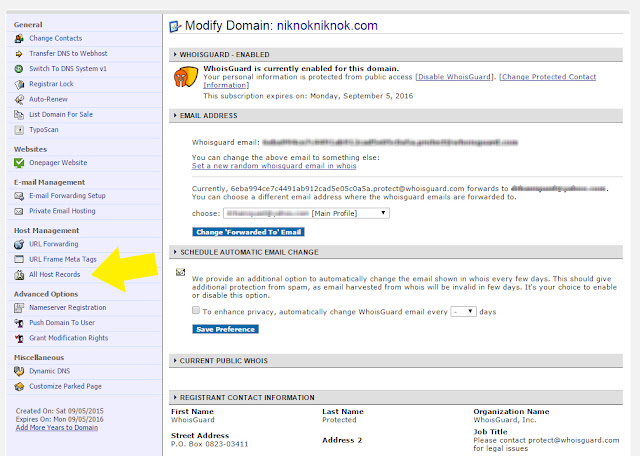Image resolution: width=640 pixels, height=456 pixels.
Task: Click the Customize Parked Page icon
Action: pyautogui.click(x=19, y=386)
